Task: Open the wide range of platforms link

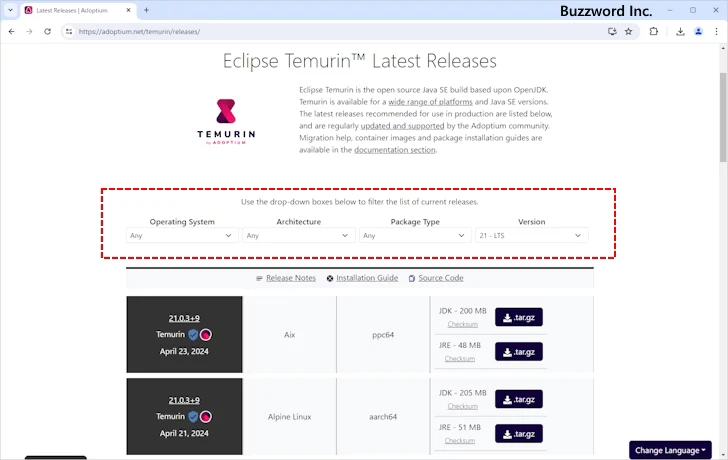Action: 430,102
